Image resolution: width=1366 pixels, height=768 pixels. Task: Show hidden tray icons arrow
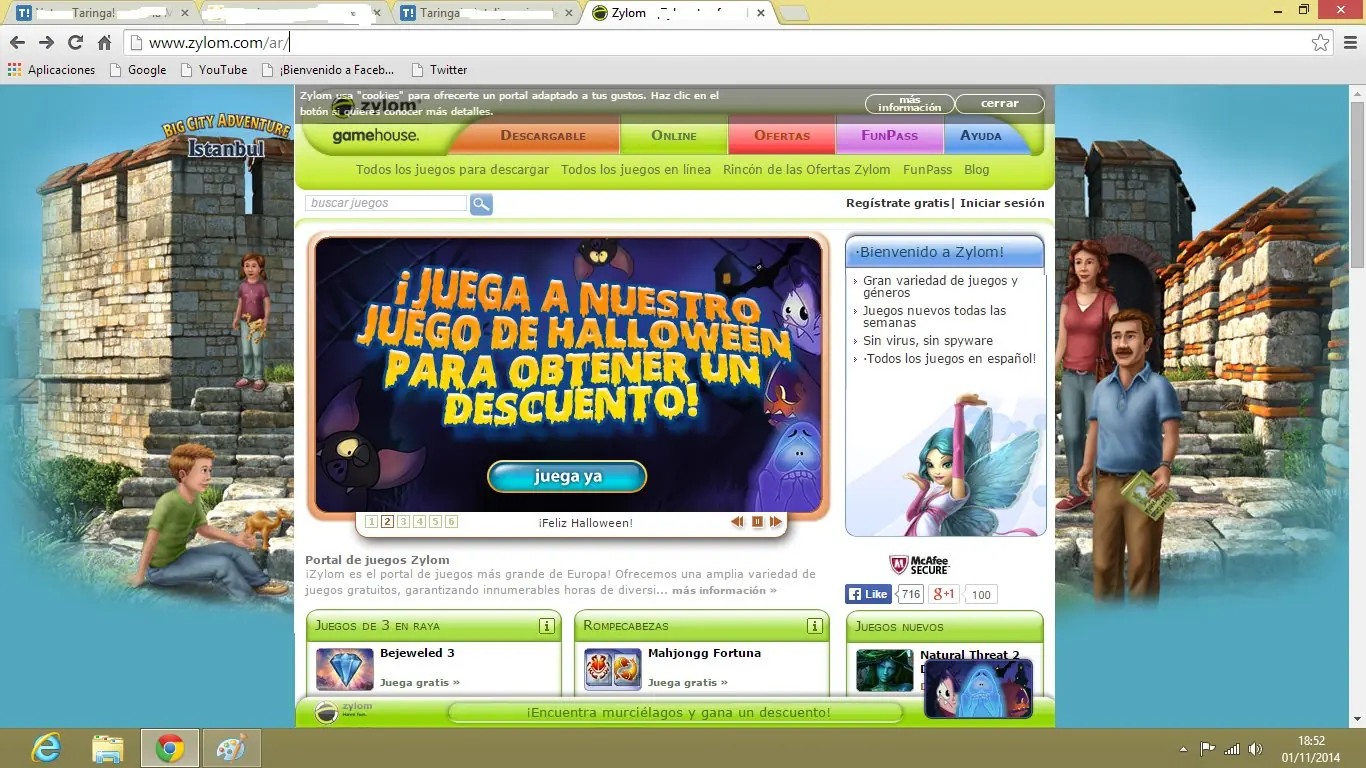1184,749
